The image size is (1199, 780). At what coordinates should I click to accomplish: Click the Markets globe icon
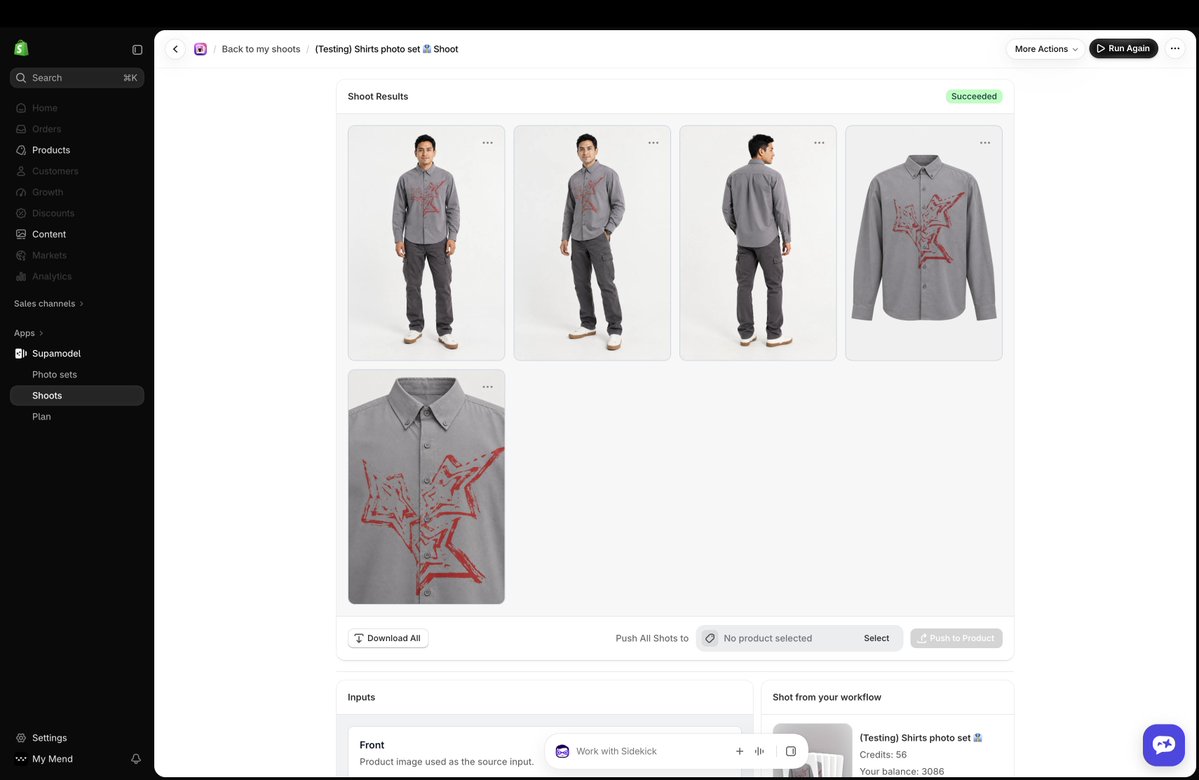[x=21, y=255]
